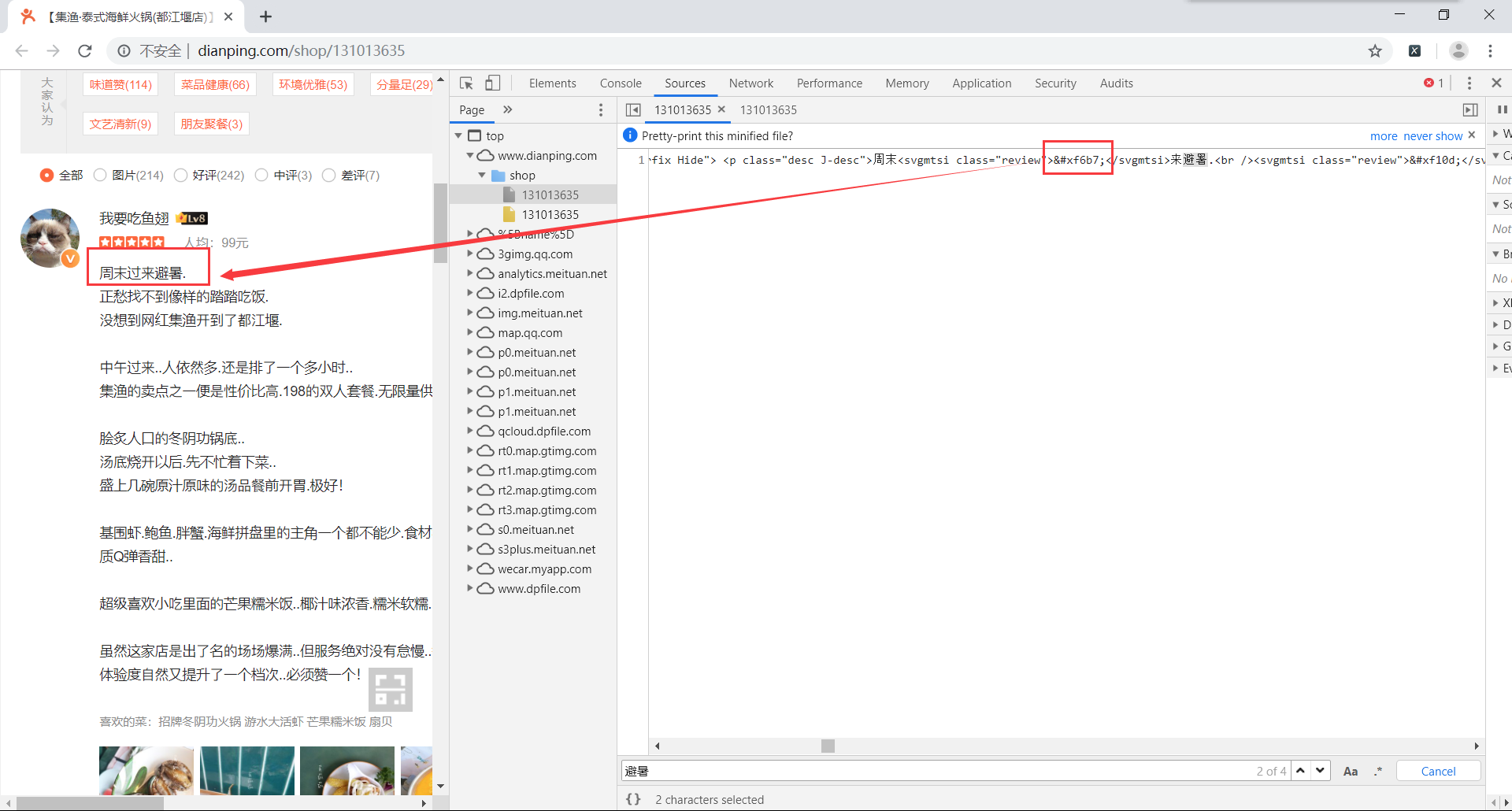
Task: Open the Network tab
Action: point(750,83)
